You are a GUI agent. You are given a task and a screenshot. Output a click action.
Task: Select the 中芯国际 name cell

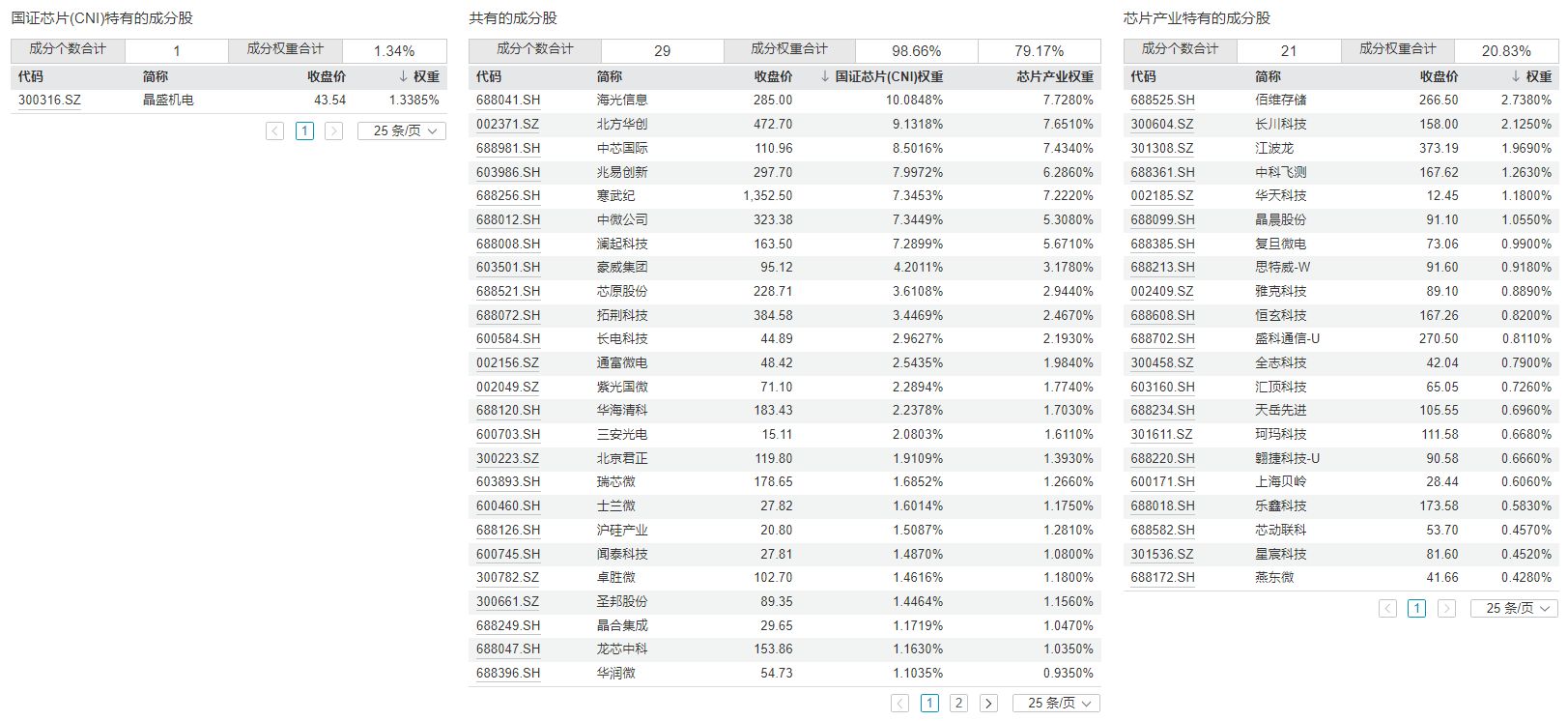tap(622, 148)
